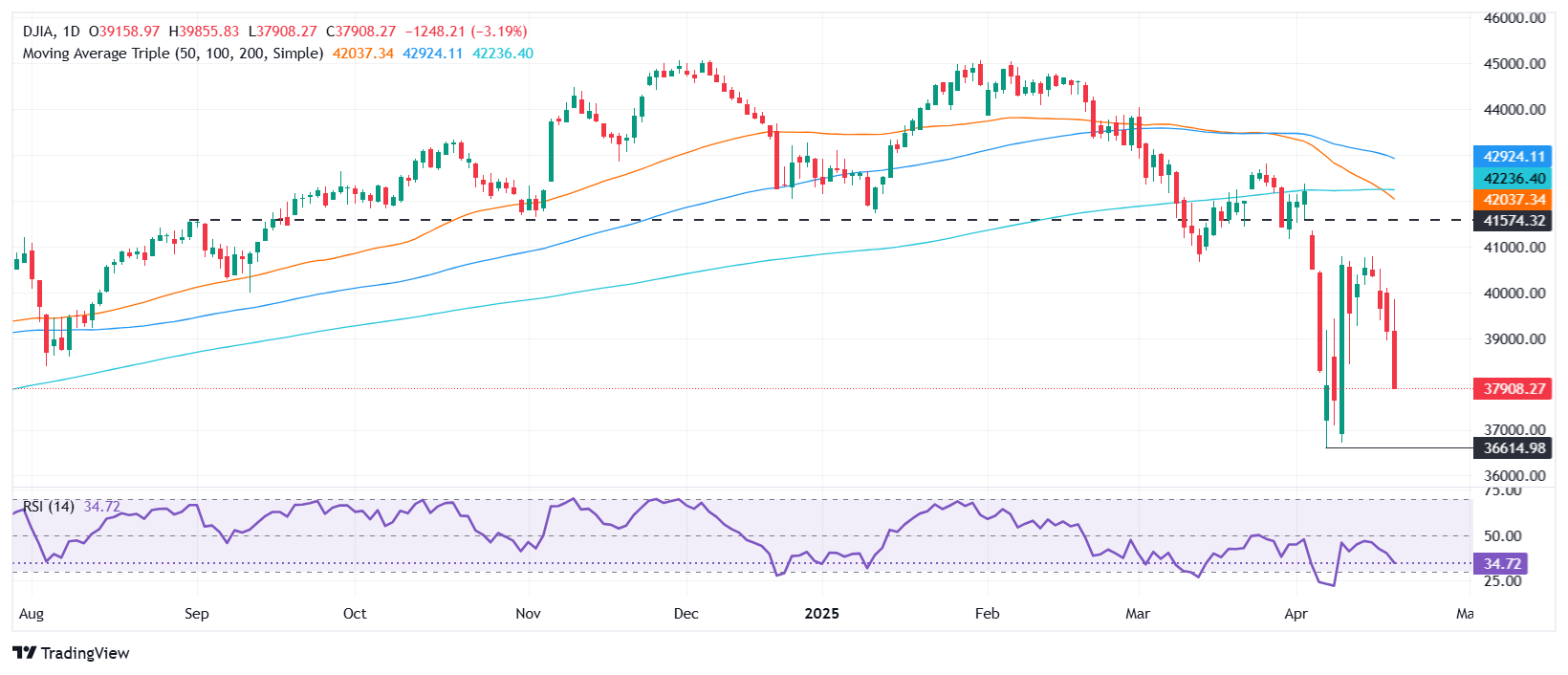
Task: Click the black 41574.32 price line tag
Action: (x=1514, y=221)
